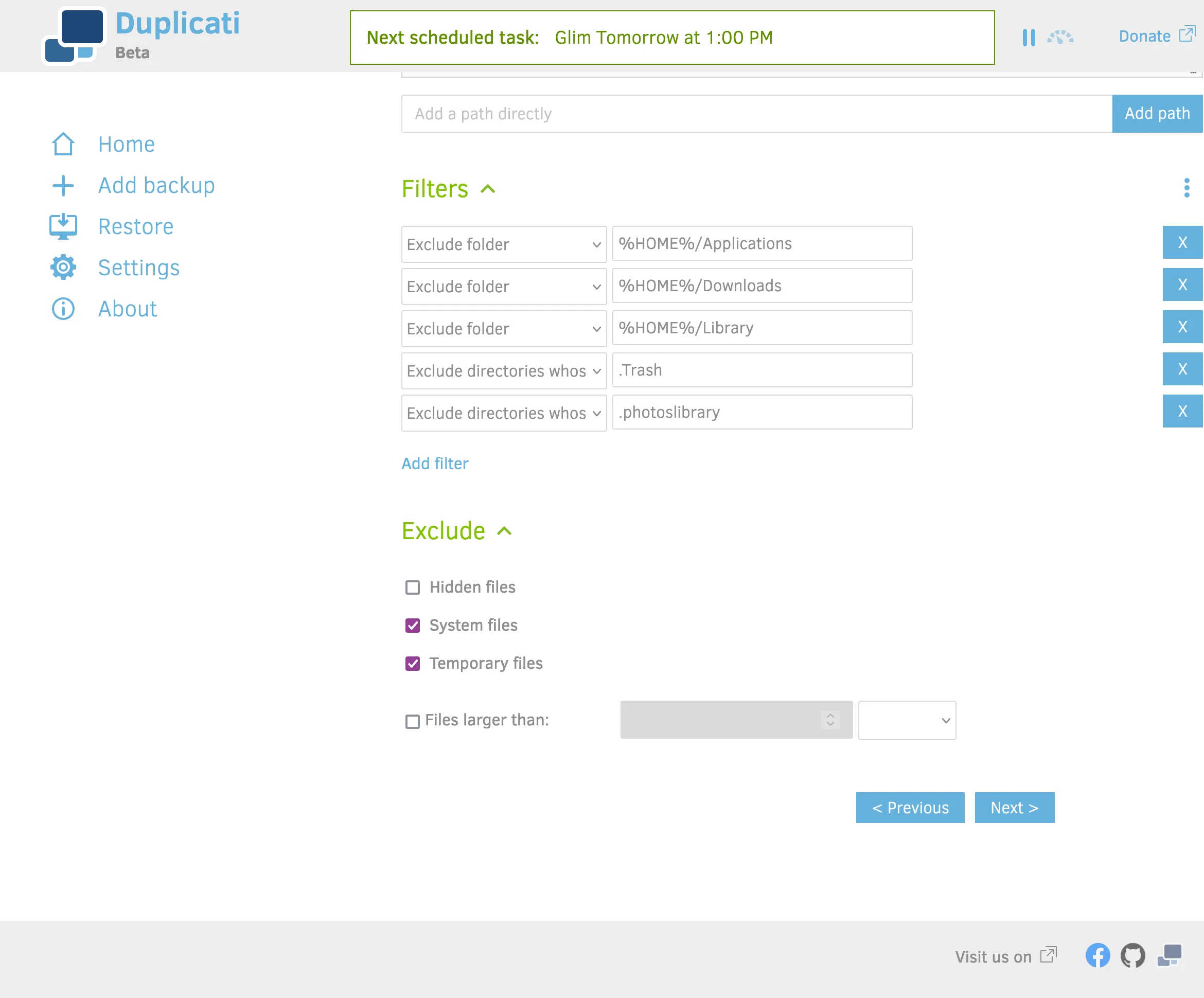Screen dimensions: 1204x998
Task: Remove the .Trash filter with its X button
Action: (x=1182, y=368)
